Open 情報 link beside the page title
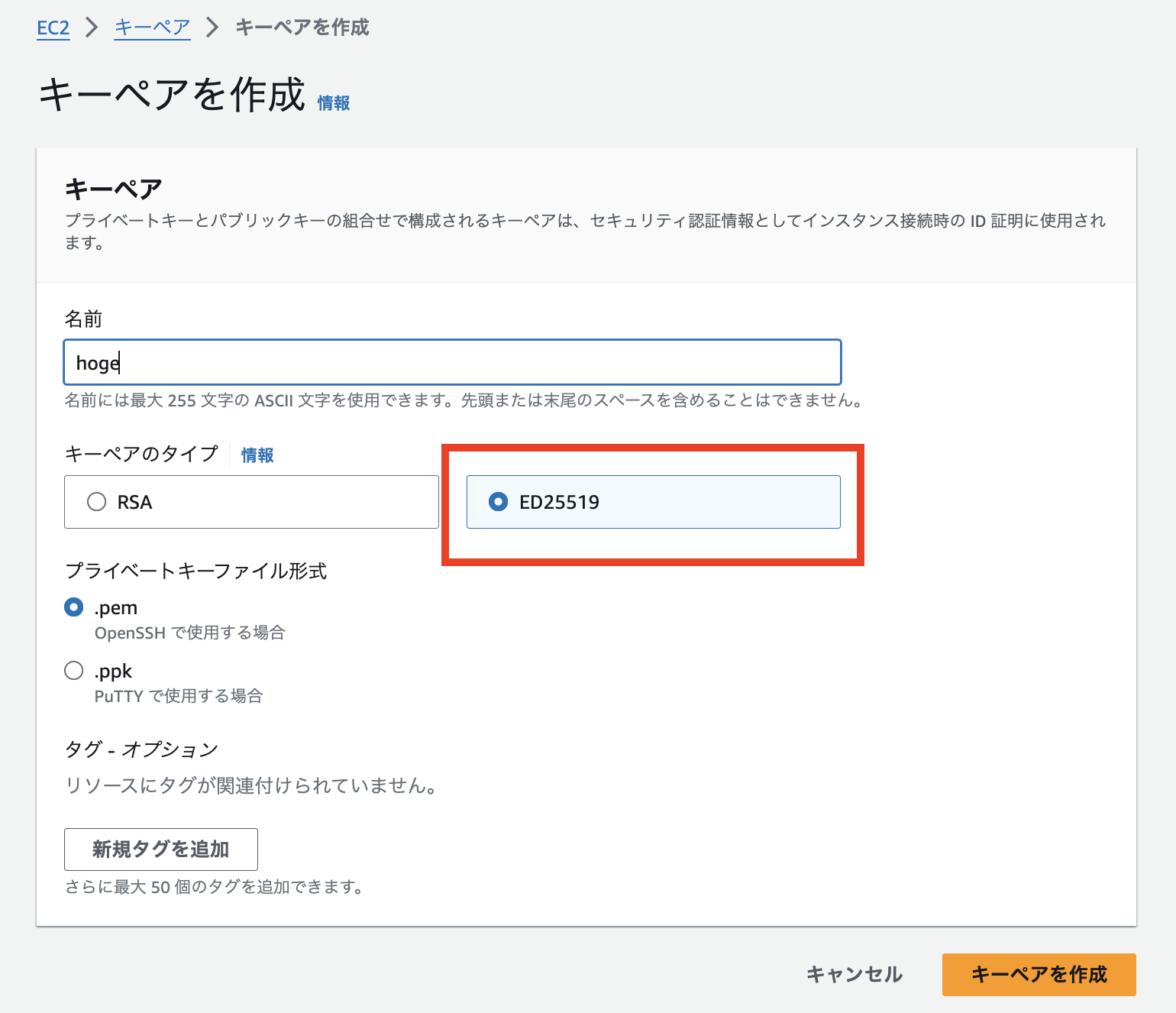This screenshot has height=1013, width=1176. tap(334, 103)
